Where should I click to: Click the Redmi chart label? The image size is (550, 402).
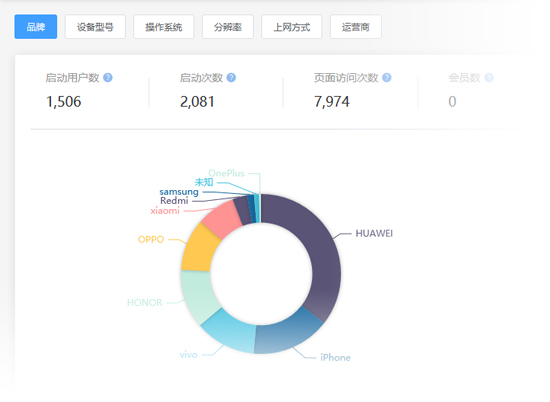click(174, 201)
